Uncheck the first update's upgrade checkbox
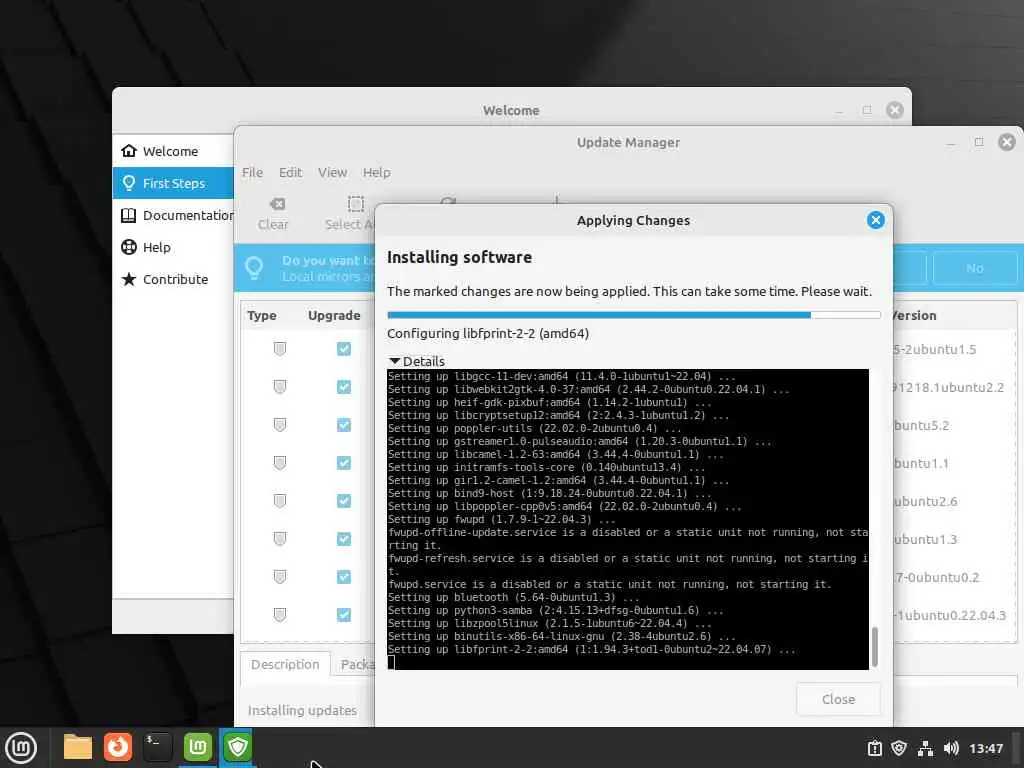 [344, 349]
